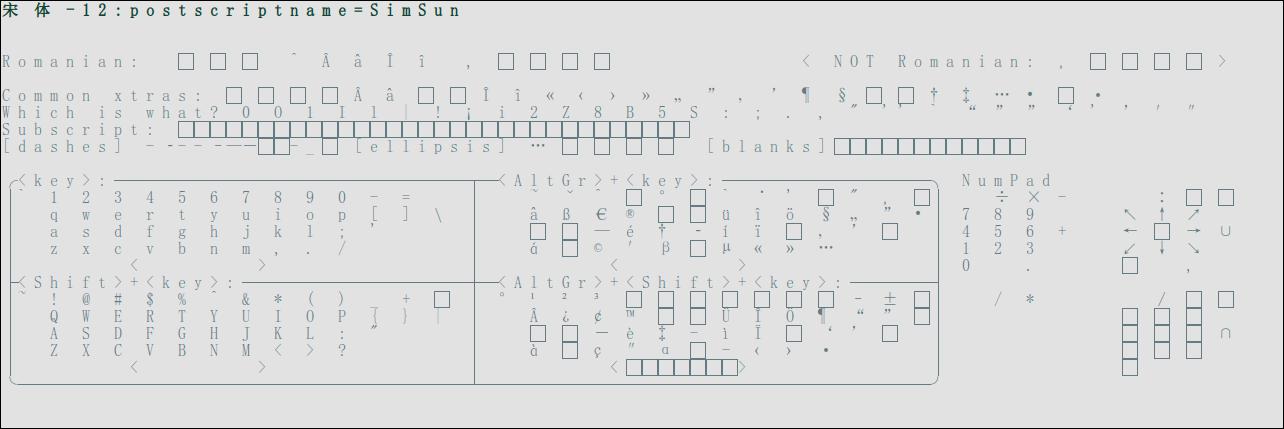This screenshot has height=429, width=1284.
Task: Click the right arrow in NumPad arrows
Action: 1193,231
